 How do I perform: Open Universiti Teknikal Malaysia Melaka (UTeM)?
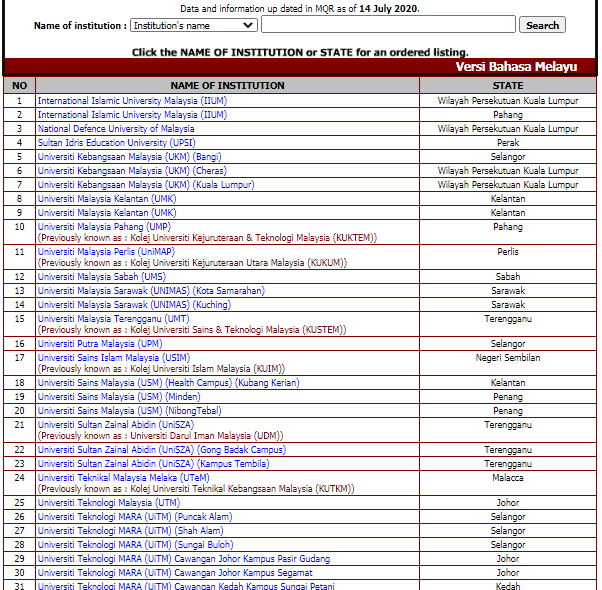pyautogui.click(x=124, y=478)
